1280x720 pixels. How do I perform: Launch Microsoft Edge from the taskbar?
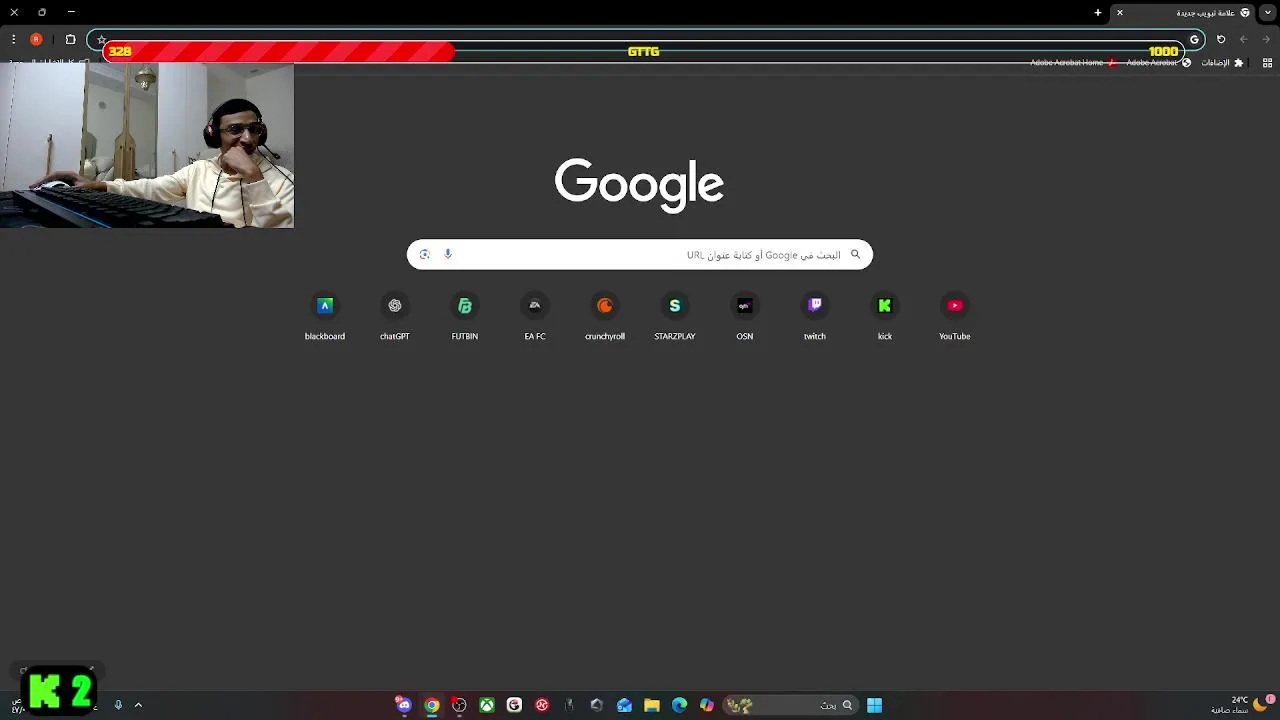point(680,705)
